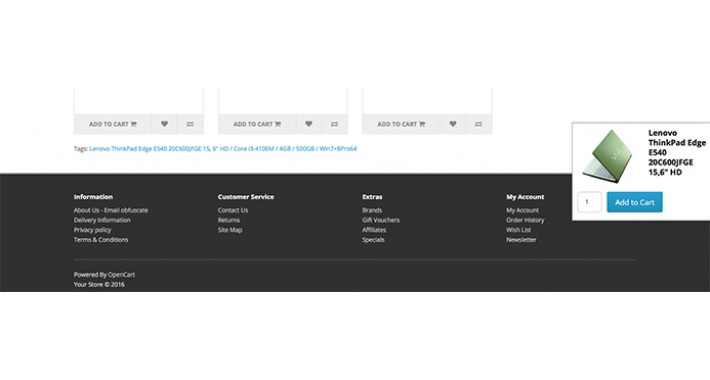Click the third product's compare arrows icon

479,124
